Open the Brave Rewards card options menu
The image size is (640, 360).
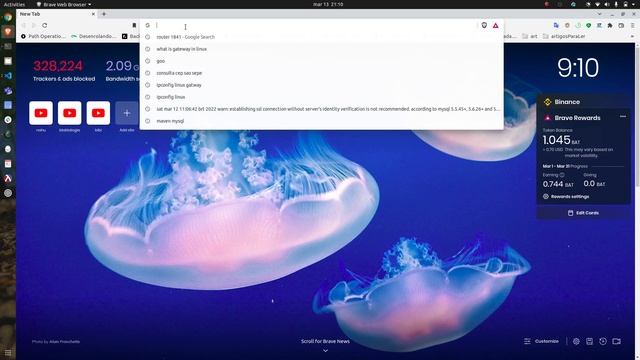[x=623, y=117]
